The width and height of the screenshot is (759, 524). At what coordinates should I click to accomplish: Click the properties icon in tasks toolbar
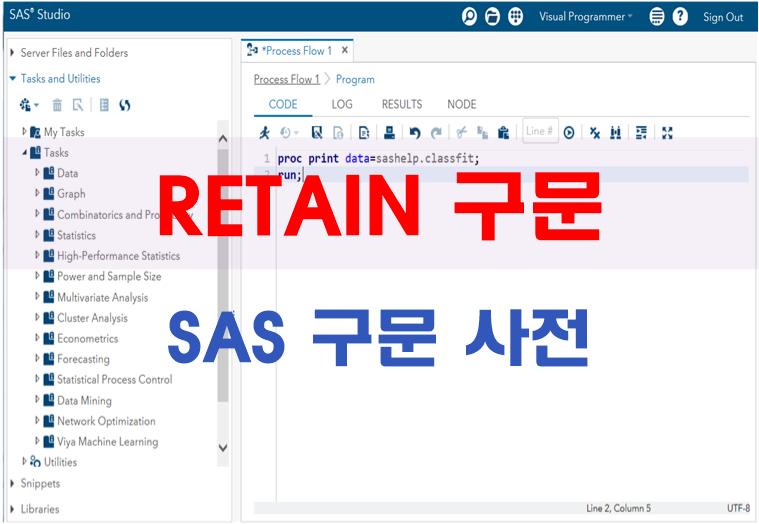tap(104, 105)
